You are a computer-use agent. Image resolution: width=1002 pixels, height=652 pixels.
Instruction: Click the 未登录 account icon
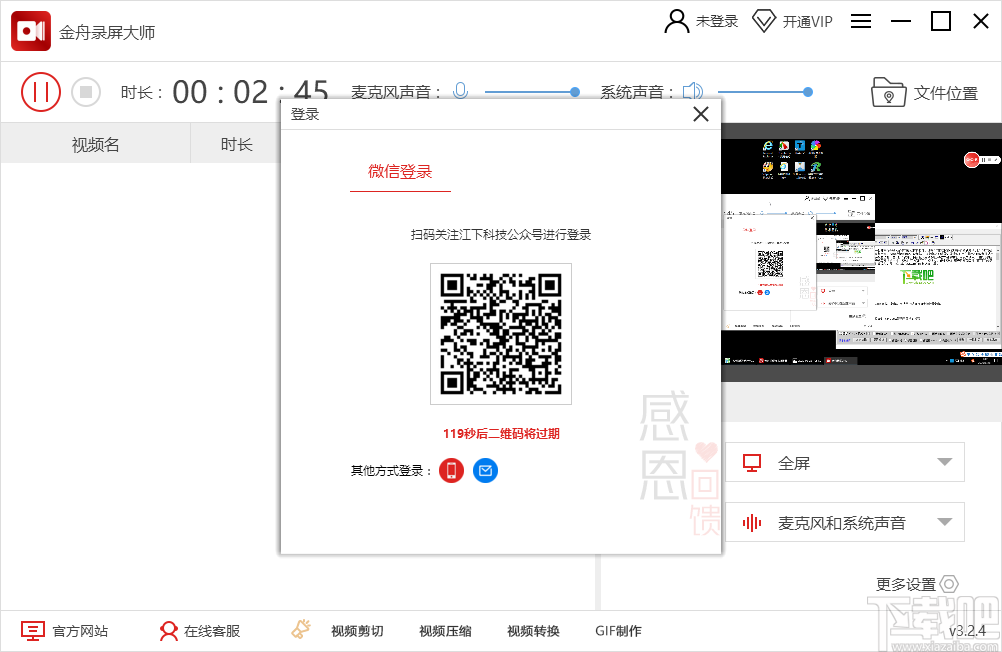pos(675,20)
